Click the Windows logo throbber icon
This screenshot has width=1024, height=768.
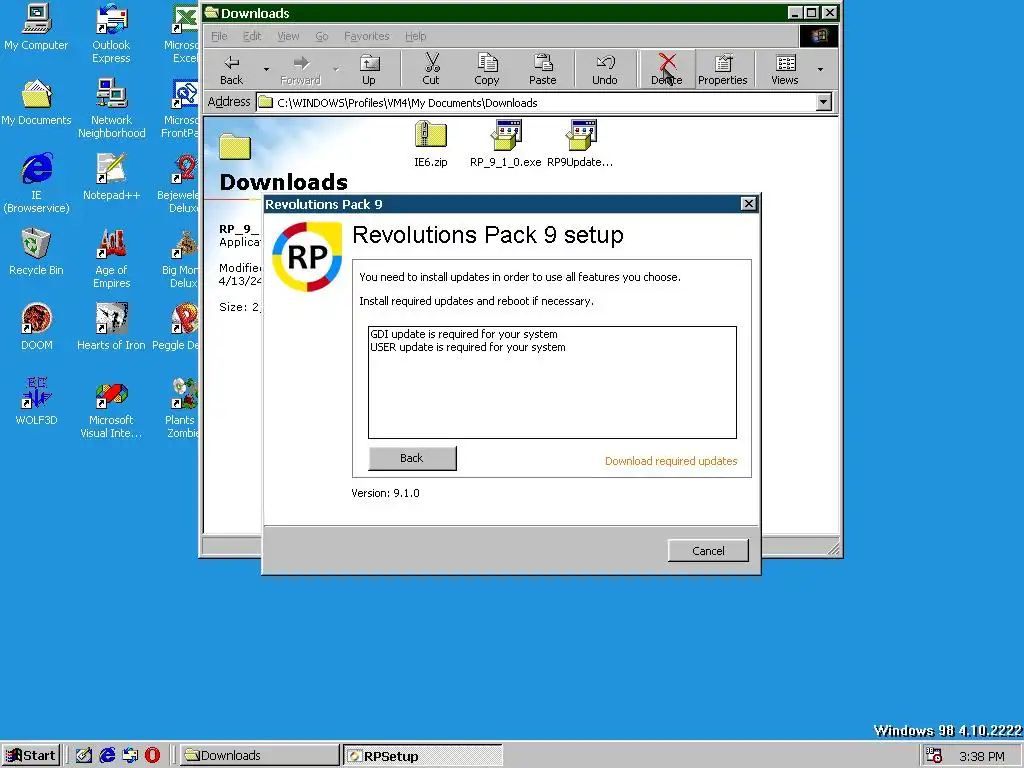[x=819, y=36]
